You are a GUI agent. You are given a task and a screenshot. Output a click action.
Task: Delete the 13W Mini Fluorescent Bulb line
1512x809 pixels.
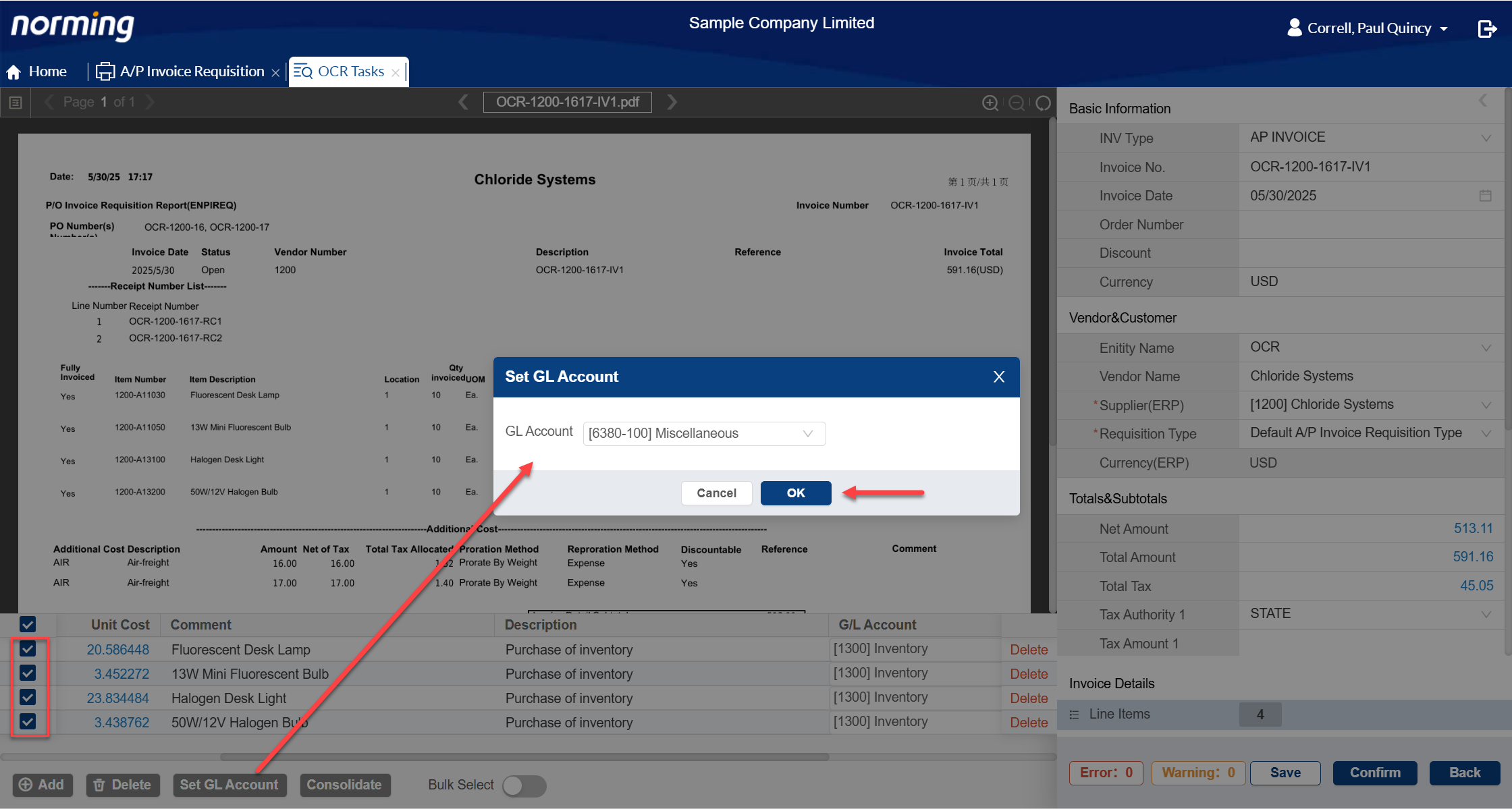point(1029,674)
